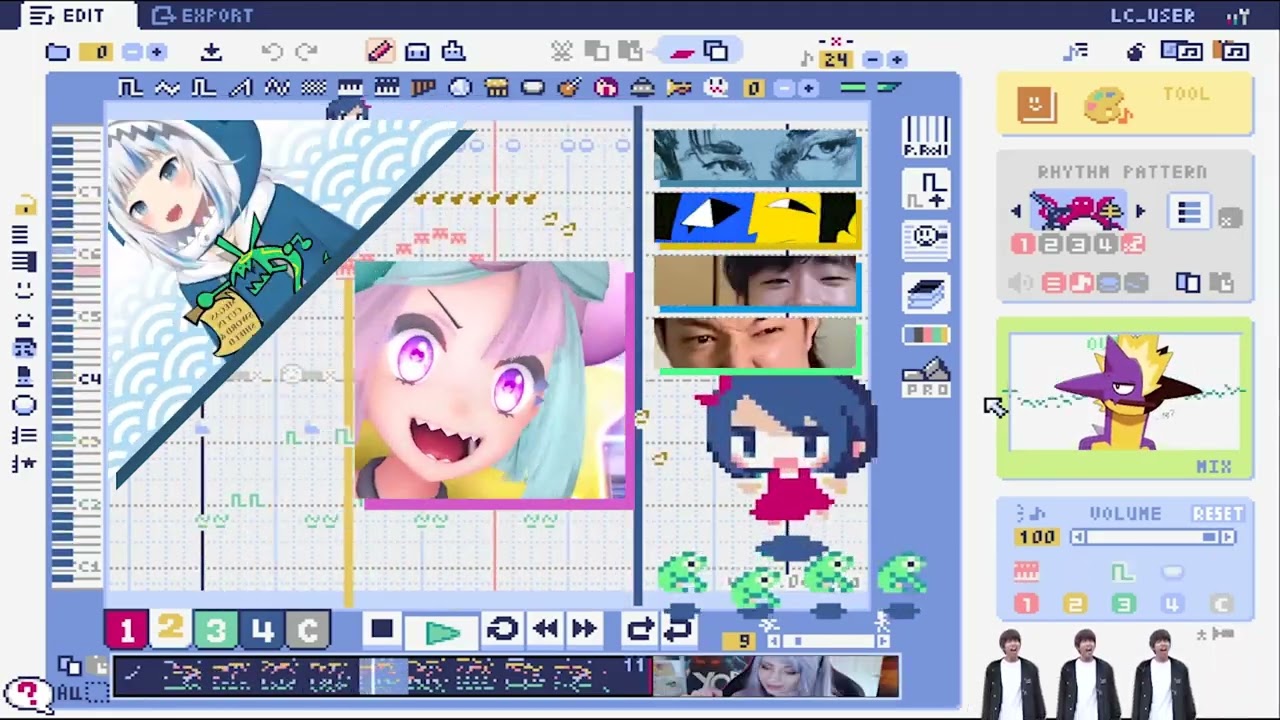Go to next rhythm pattern
1280x720 pixels.
1140,211
